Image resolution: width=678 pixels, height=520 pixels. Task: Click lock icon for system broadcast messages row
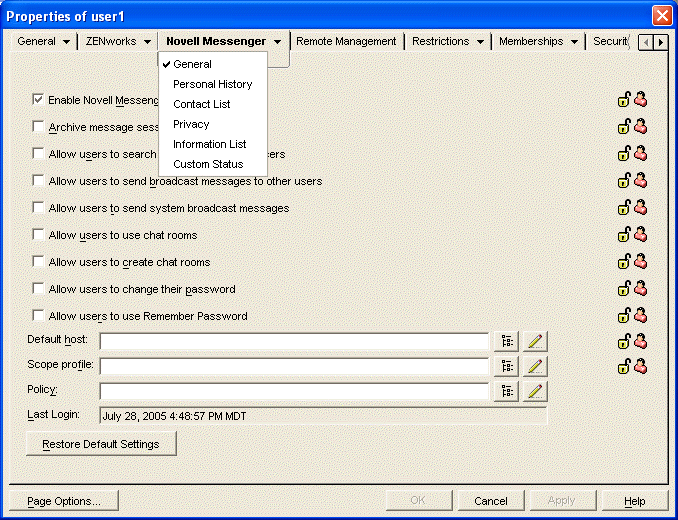point(624,207)
